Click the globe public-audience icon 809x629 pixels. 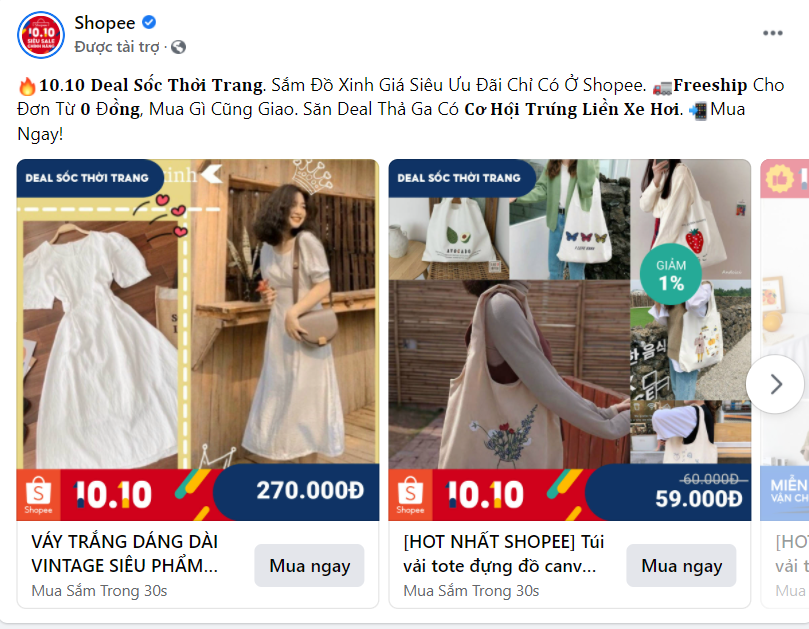tap(179, 47)
